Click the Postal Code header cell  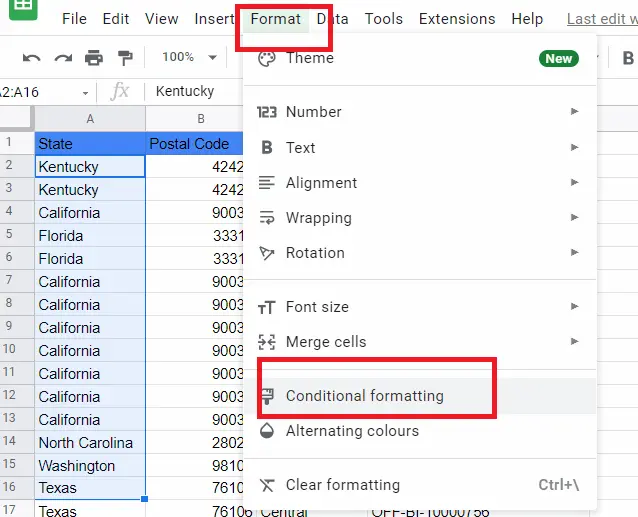tap(194, 144)
